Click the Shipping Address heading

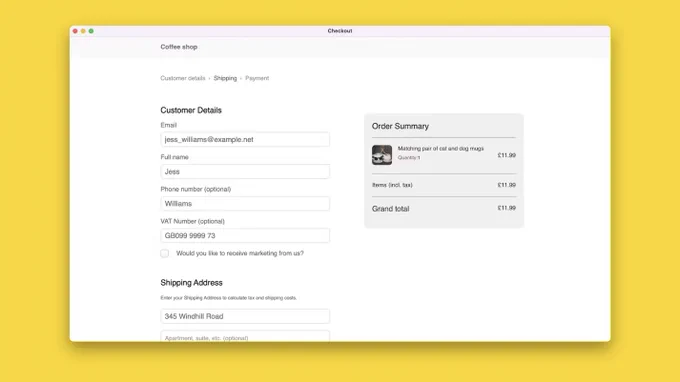tap(191, 283)
